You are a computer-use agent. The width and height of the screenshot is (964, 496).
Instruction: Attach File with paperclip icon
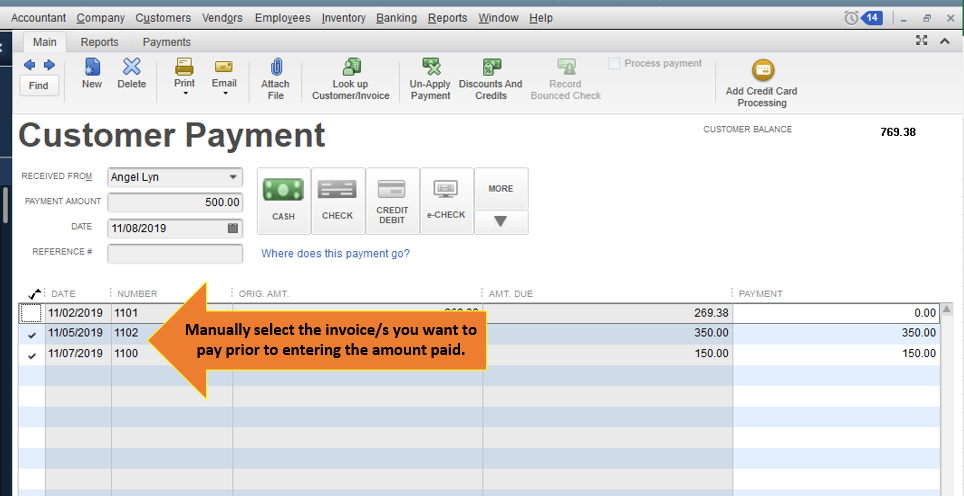tap(275, 79)
